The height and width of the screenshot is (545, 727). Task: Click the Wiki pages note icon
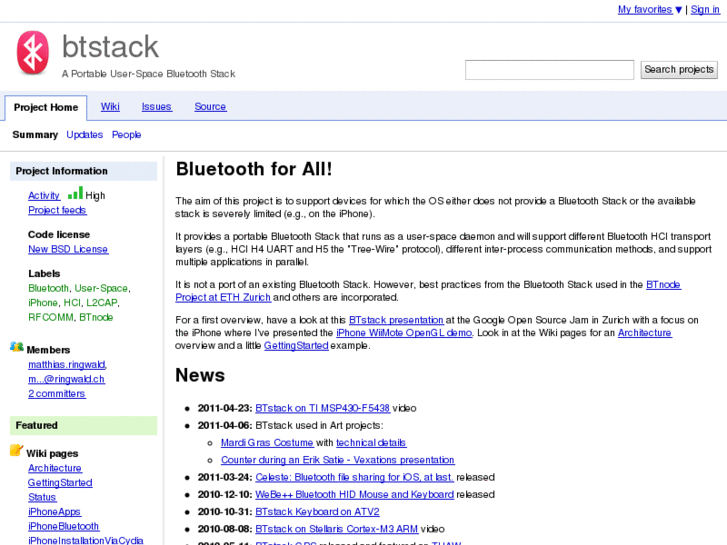point(16,450)
